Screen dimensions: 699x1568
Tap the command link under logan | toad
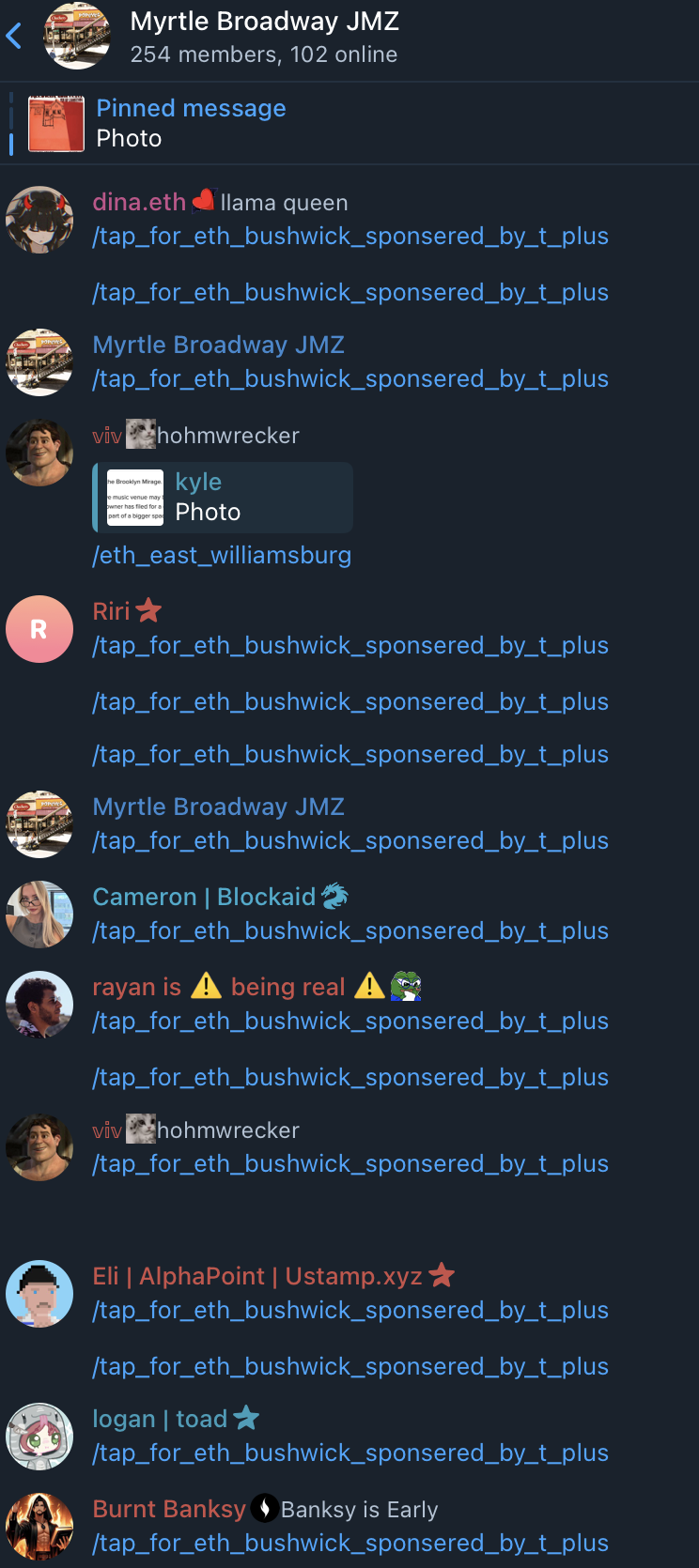click(x=350, y=1453)
